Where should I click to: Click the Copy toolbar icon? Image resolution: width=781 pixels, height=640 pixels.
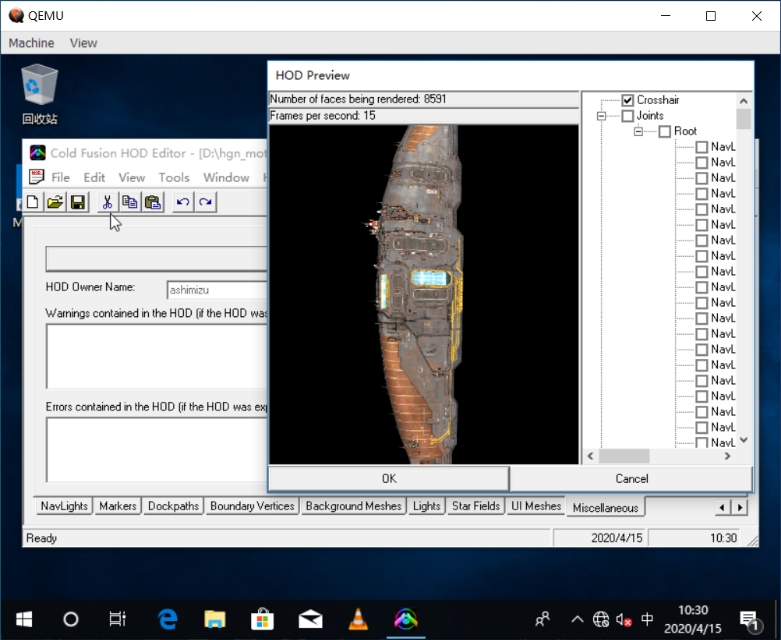pos(130,202)
